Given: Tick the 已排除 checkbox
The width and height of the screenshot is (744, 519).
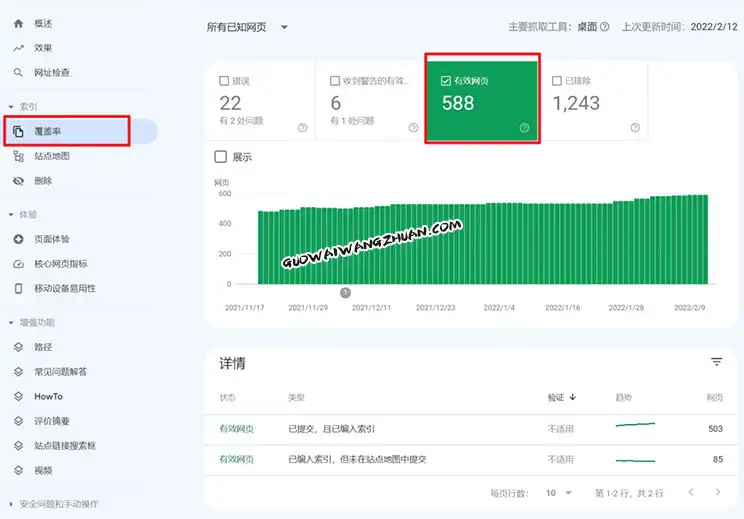Looking at the screenshot, I should [557, 81].
